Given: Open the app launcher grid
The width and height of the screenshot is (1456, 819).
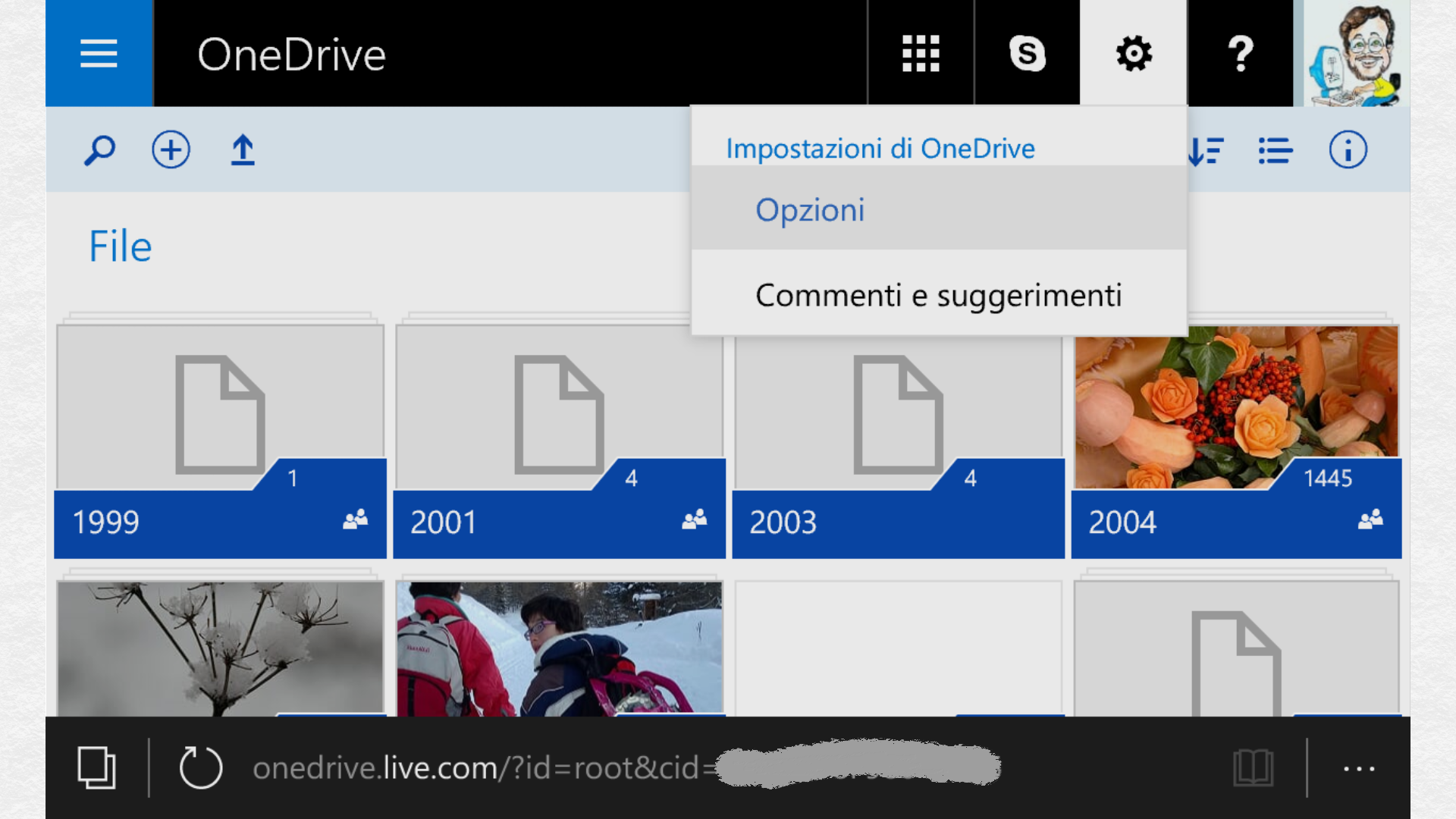Looking at the screenshot, I should tap(921, 53).
